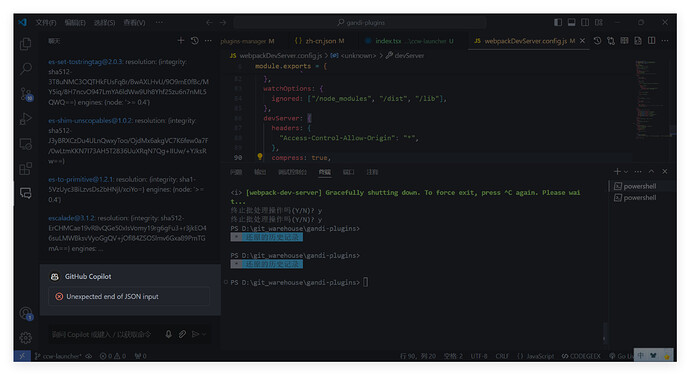Click the lightbulb code action on line 90
Screen dimensions: 690x374
pyautogui.click(x=260, y=157)
